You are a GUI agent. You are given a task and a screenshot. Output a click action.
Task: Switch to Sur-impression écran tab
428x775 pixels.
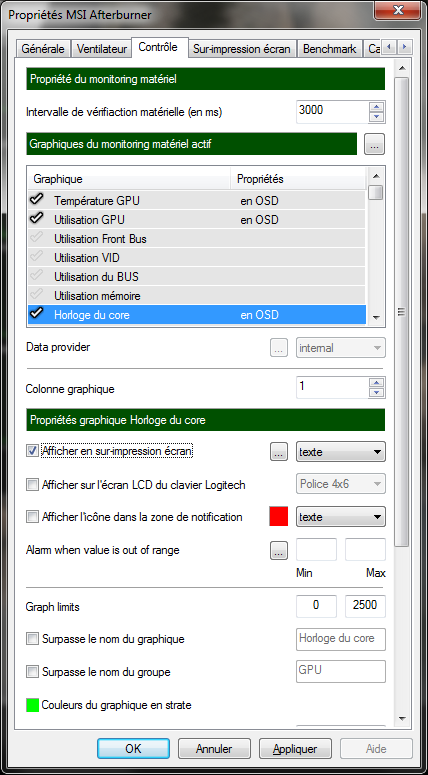coord(242,49)
